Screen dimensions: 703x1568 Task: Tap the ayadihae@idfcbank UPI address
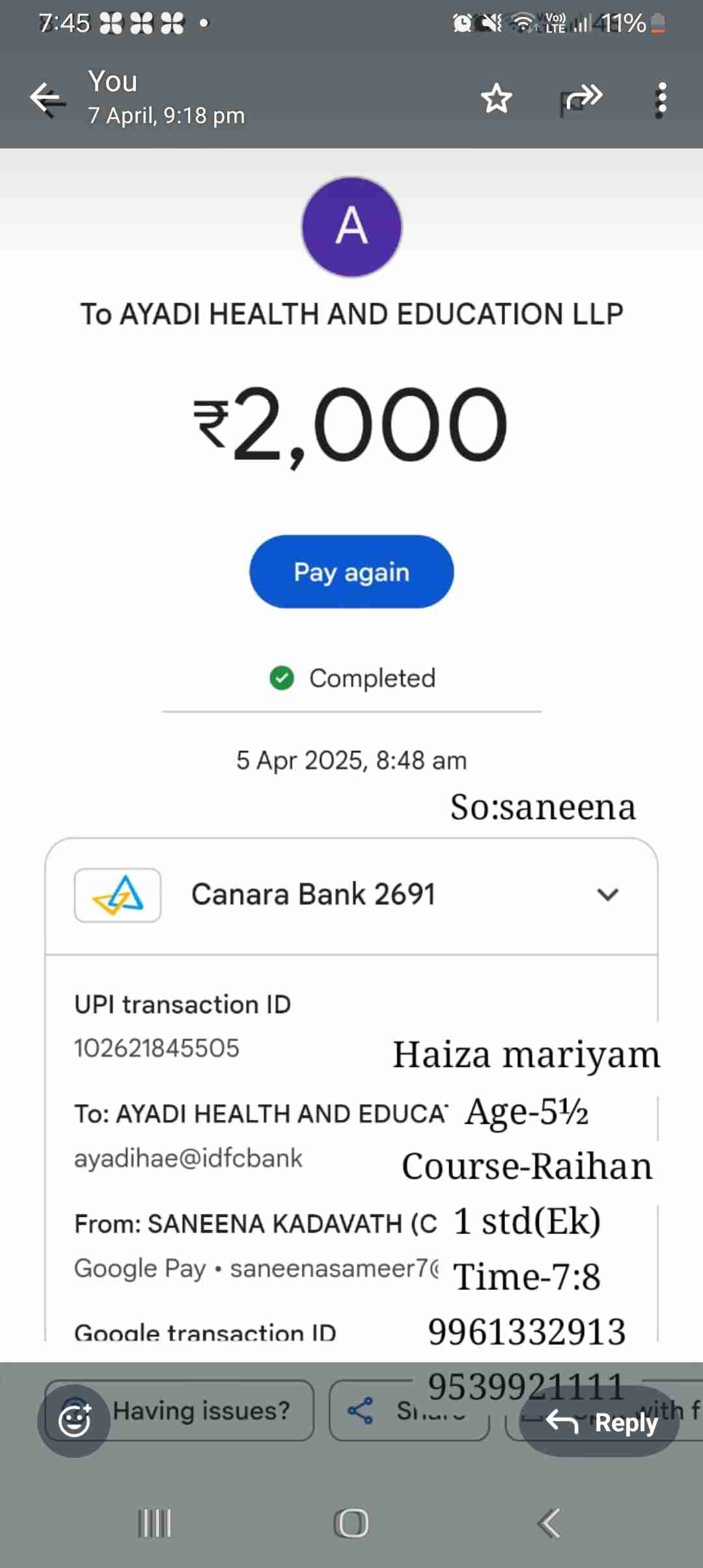(x=188, y=1158)
